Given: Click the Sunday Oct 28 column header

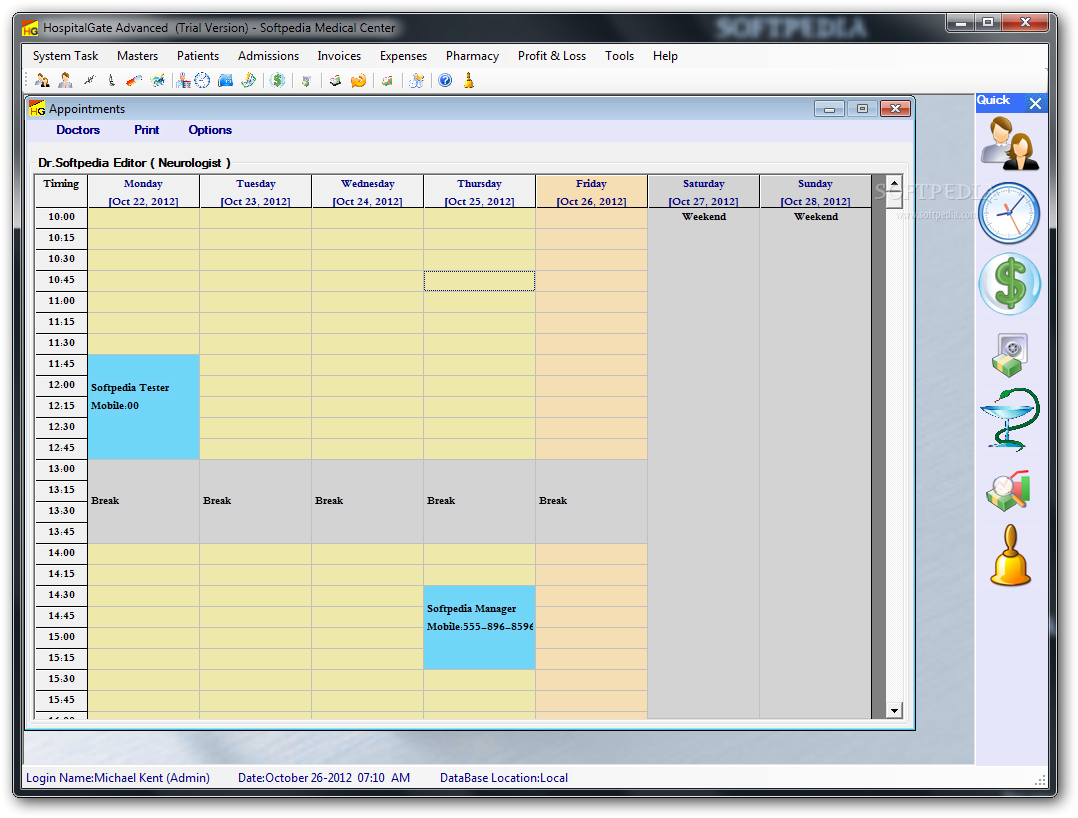Looking at the screenshot, I should [x=815, y=192].
